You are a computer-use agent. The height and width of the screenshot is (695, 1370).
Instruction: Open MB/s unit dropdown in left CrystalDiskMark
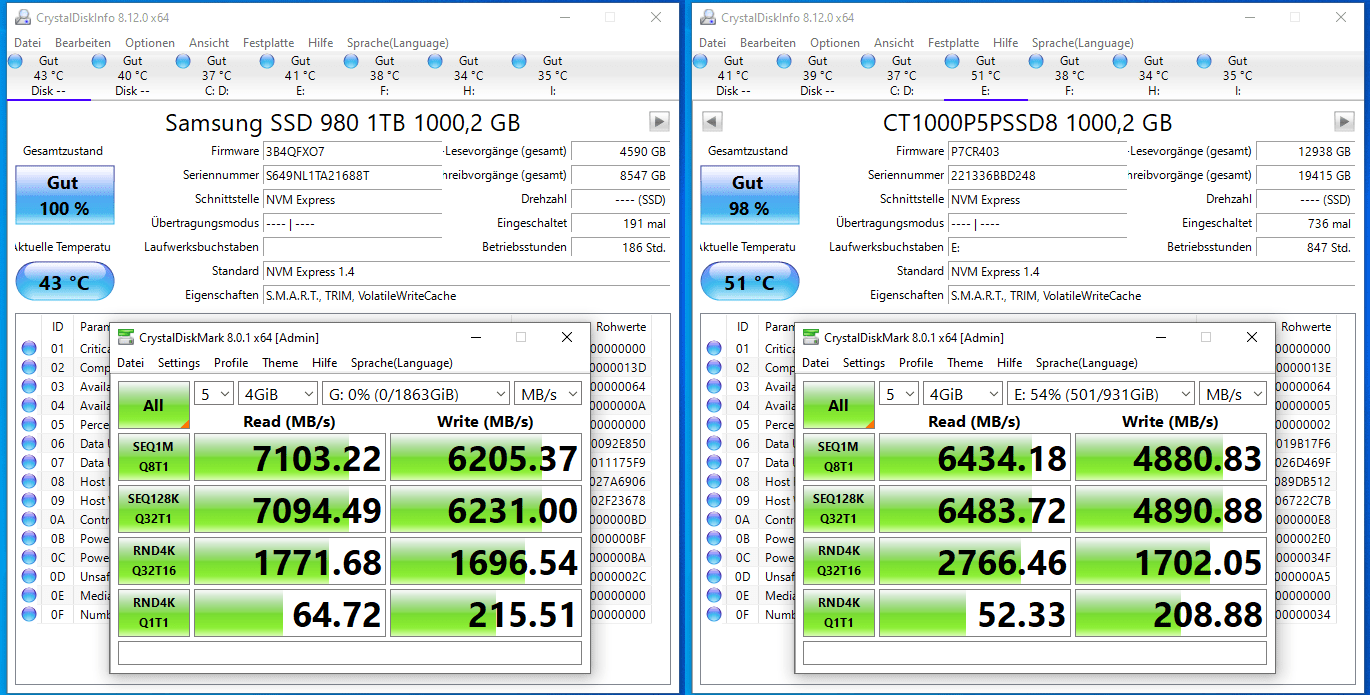547,394
